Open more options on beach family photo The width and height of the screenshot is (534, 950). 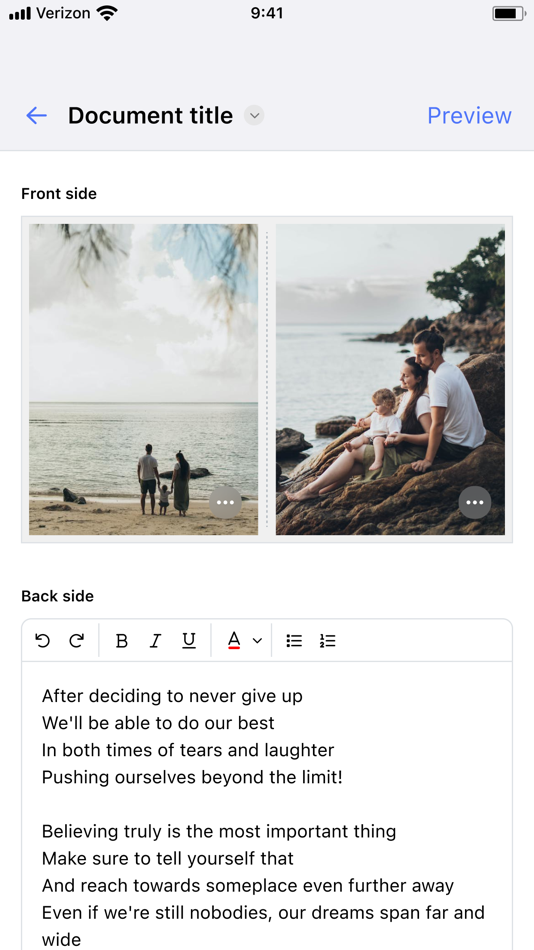(x=225, y=502)
